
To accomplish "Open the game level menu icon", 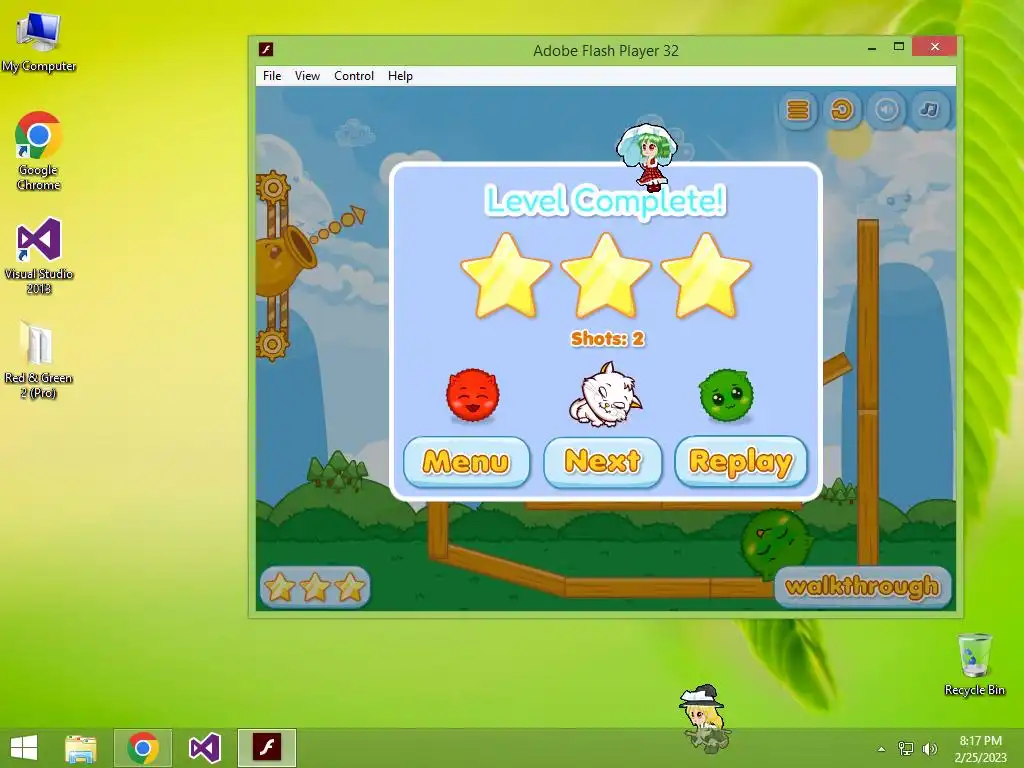I will 797,110.
